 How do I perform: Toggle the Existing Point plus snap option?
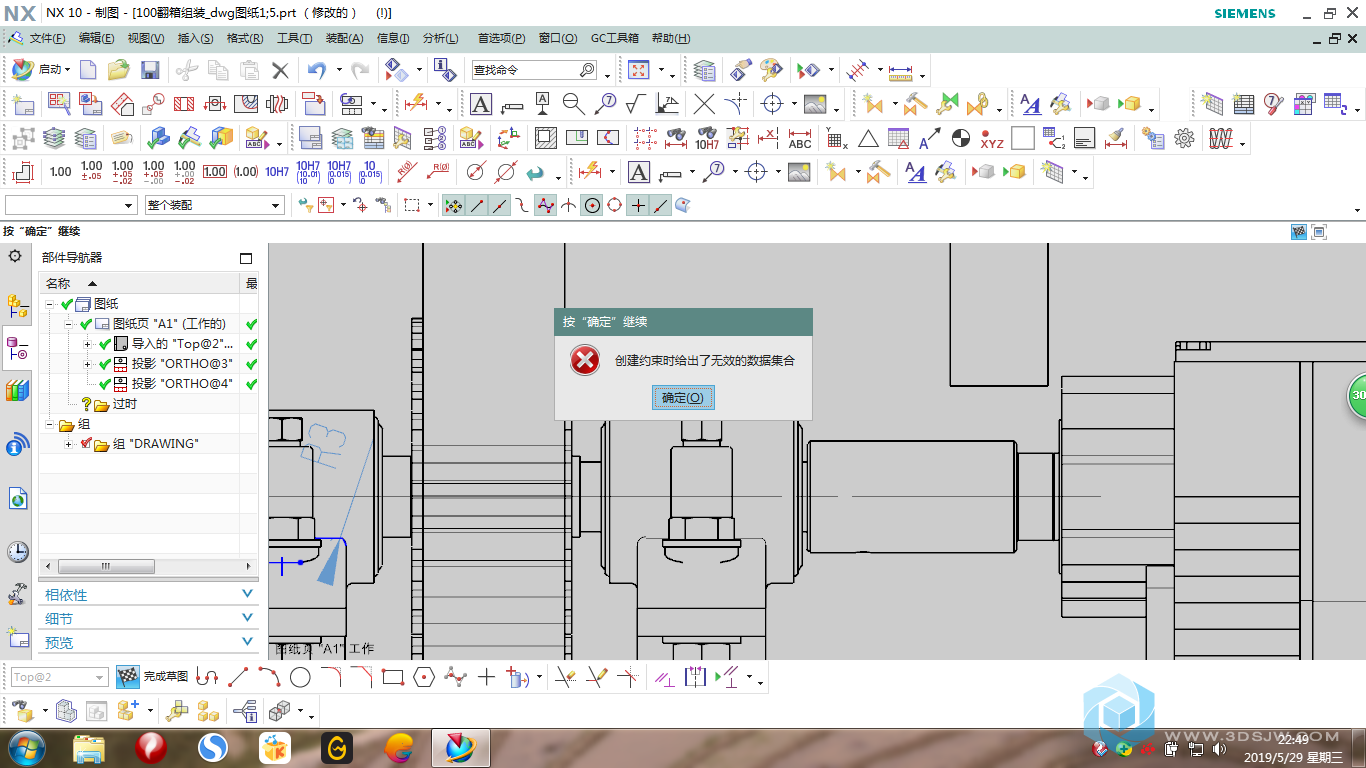point(637,205)
